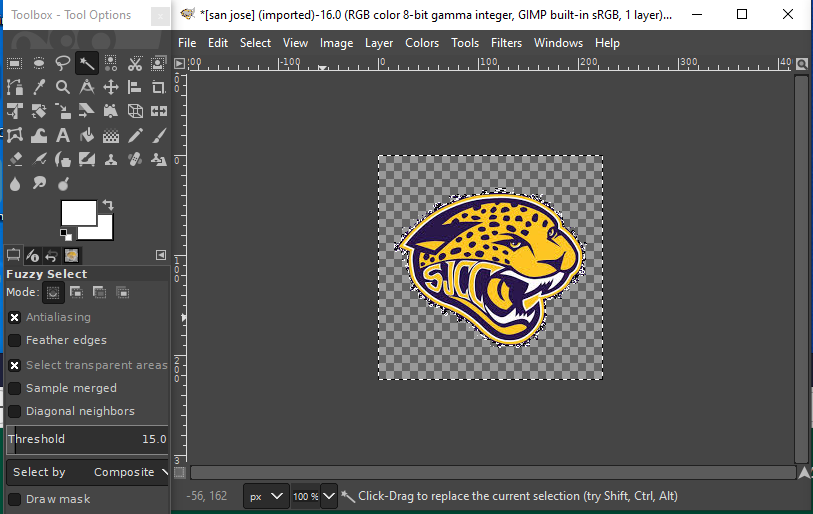
Task: Toggle the Antialiasing checkbox
Action: coord(15,317)
